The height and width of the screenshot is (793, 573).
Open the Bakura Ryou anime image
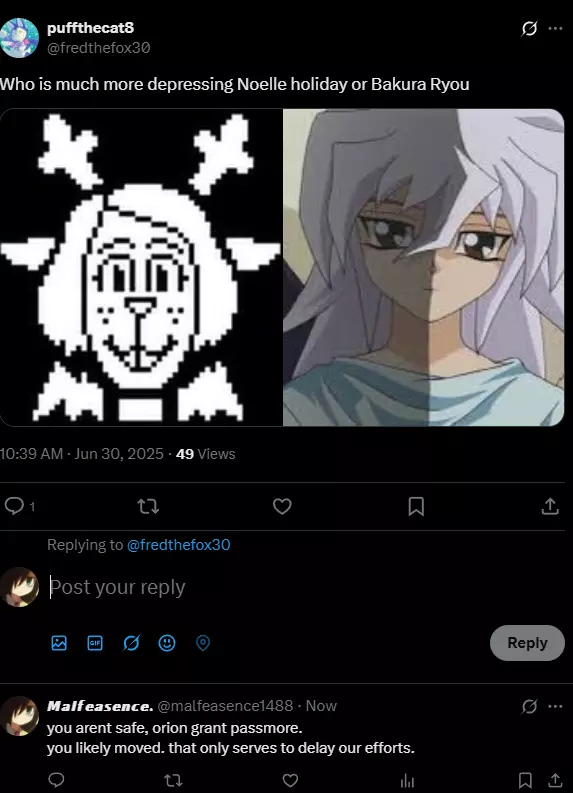[424, 268]
